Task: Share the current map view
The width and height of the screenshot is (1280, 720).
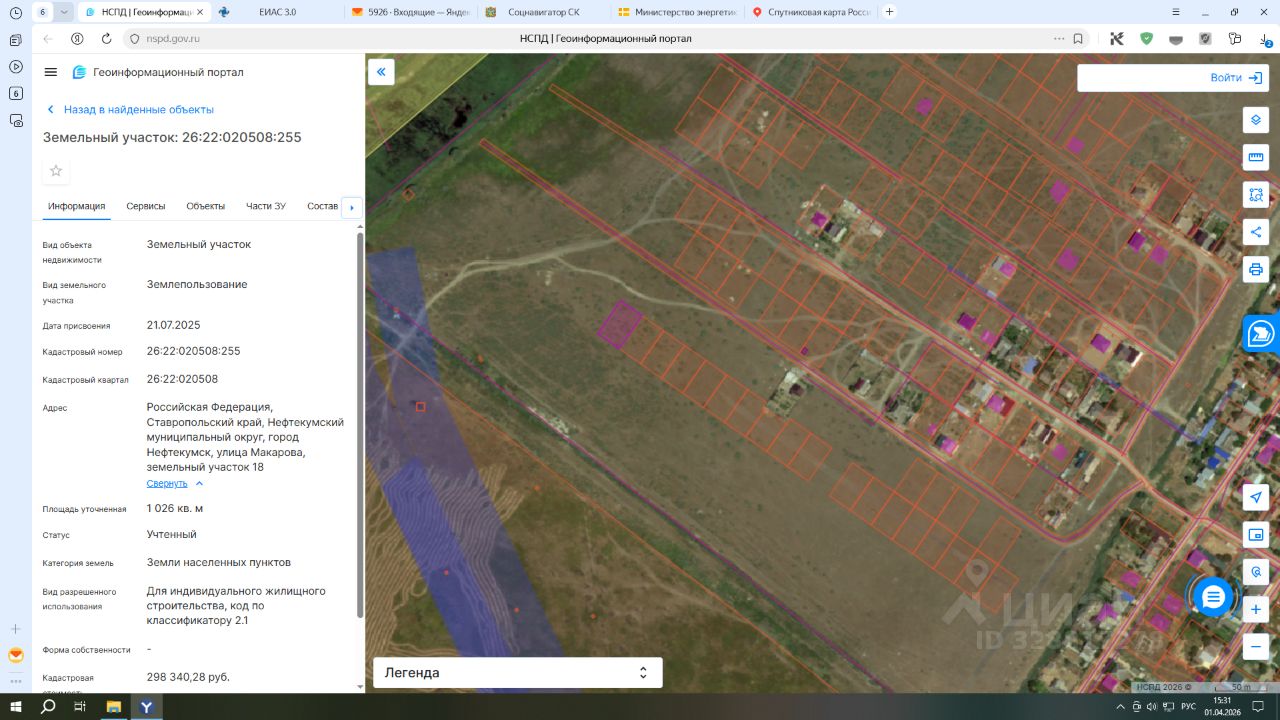Action: click(1256, 232)
